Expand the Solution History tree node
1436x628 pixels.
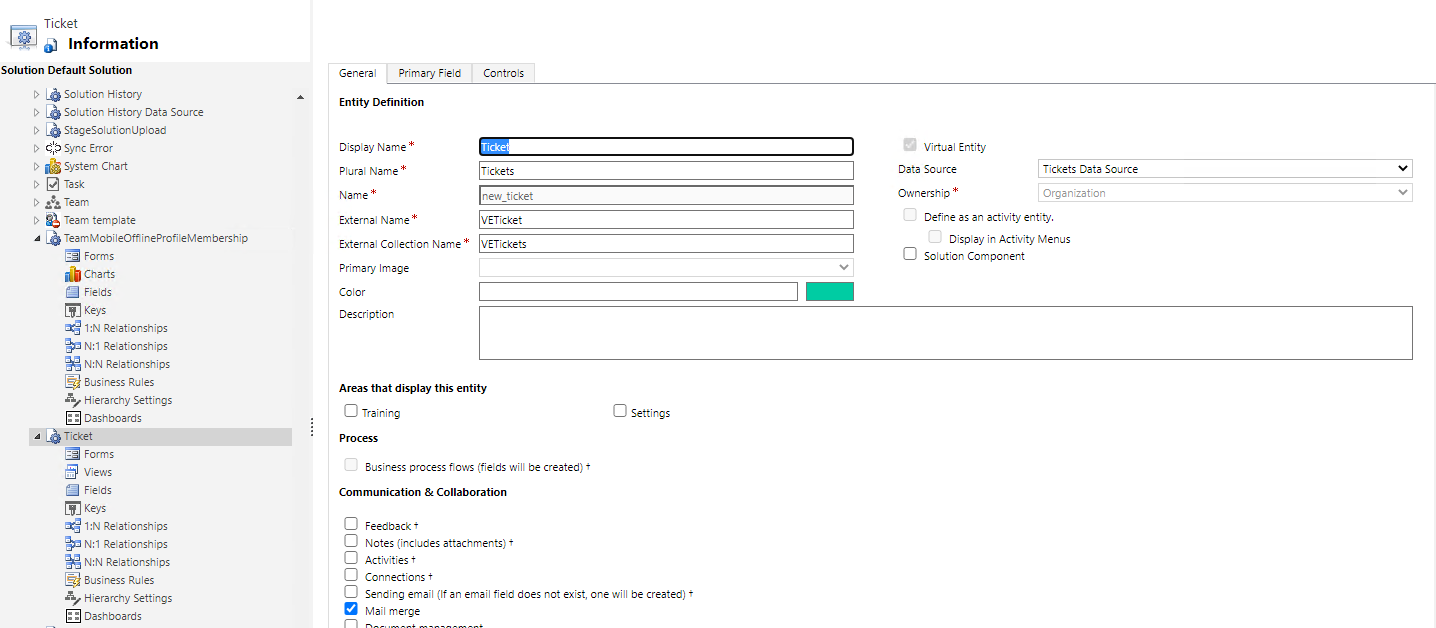click(x=37, y=94)
